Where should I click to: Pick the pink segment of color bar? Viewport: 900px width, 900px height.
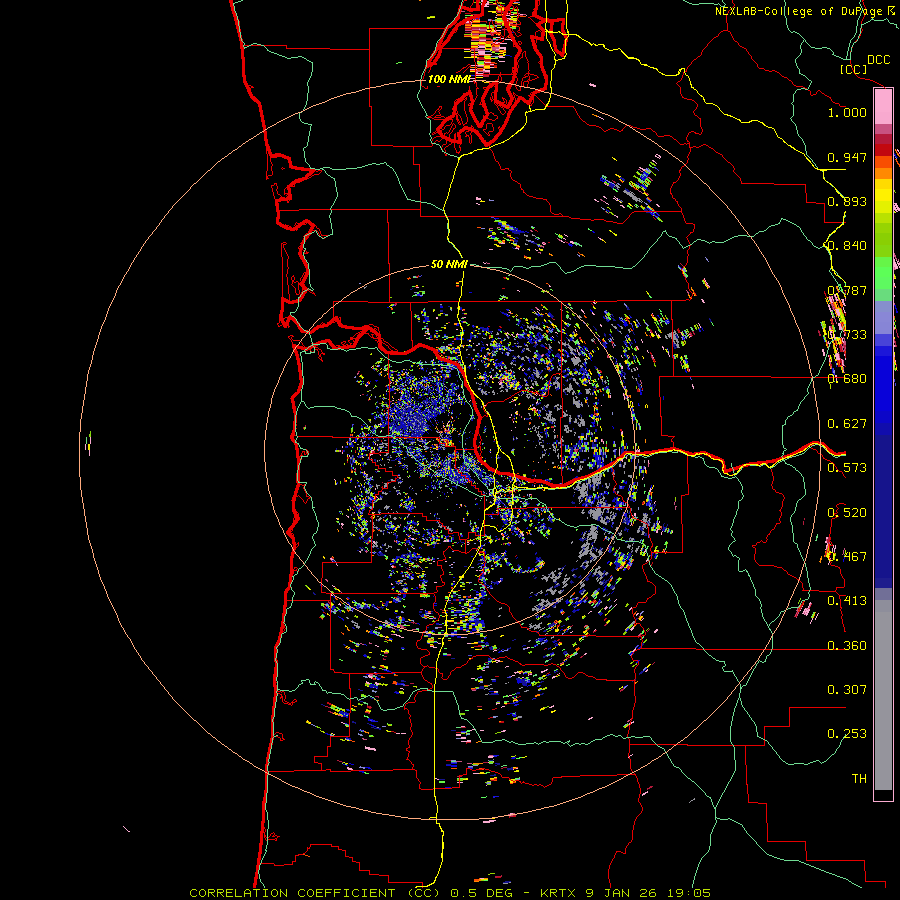pyautogui.click(x=883, y=107)
